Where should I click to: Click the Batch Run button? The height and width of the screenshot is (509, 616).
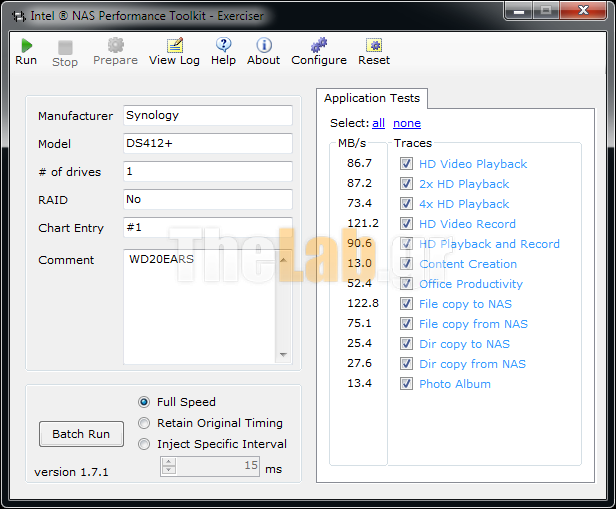(81, 434)
